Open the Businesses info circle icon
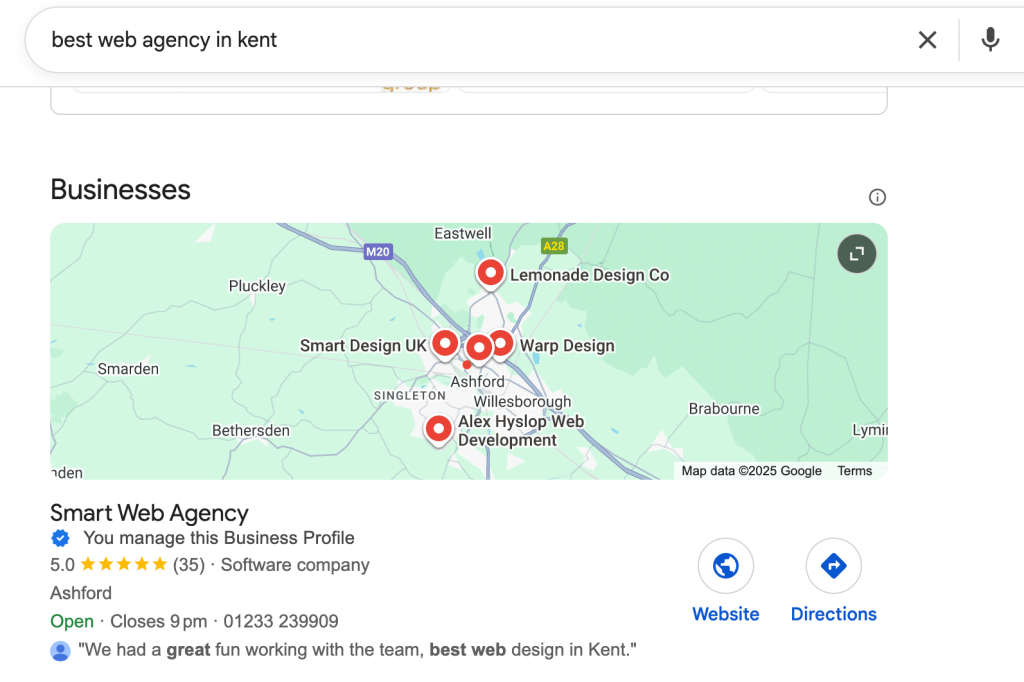Screen dimensions: 1024x682 877,197
